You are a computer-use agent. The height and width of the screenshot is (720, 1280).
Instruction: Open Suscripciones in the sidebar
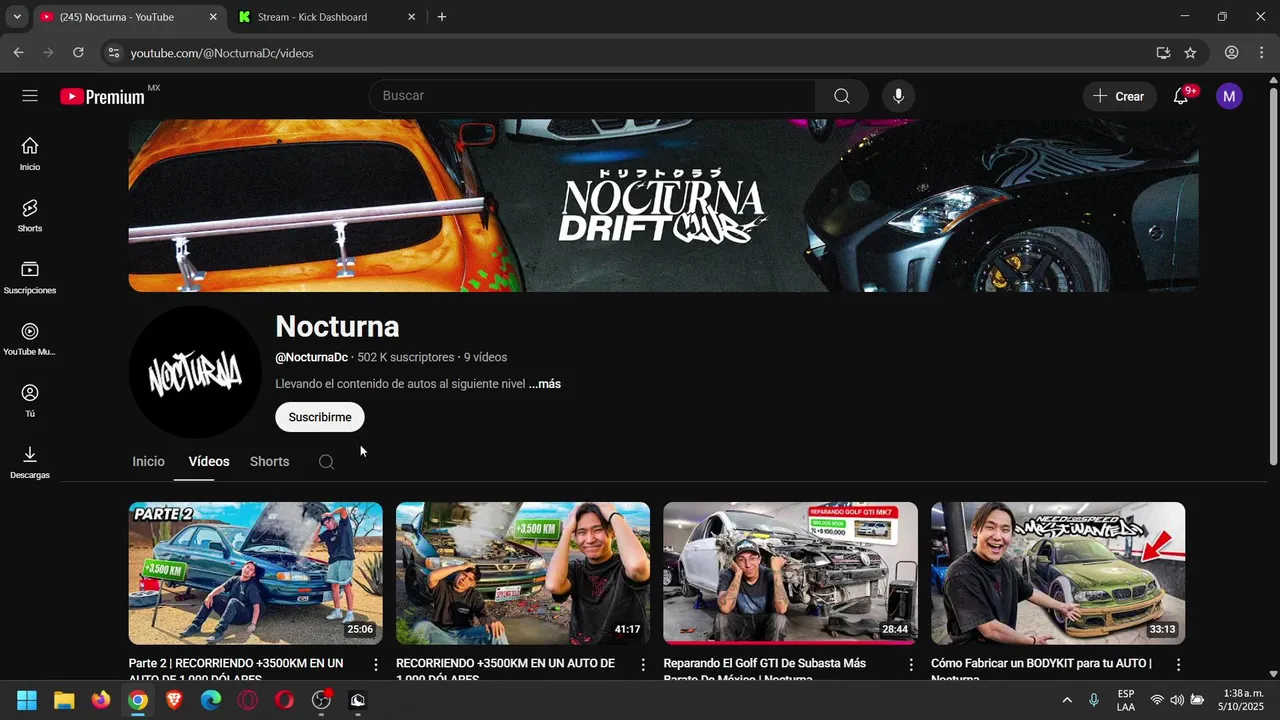(x=30, y=277)
